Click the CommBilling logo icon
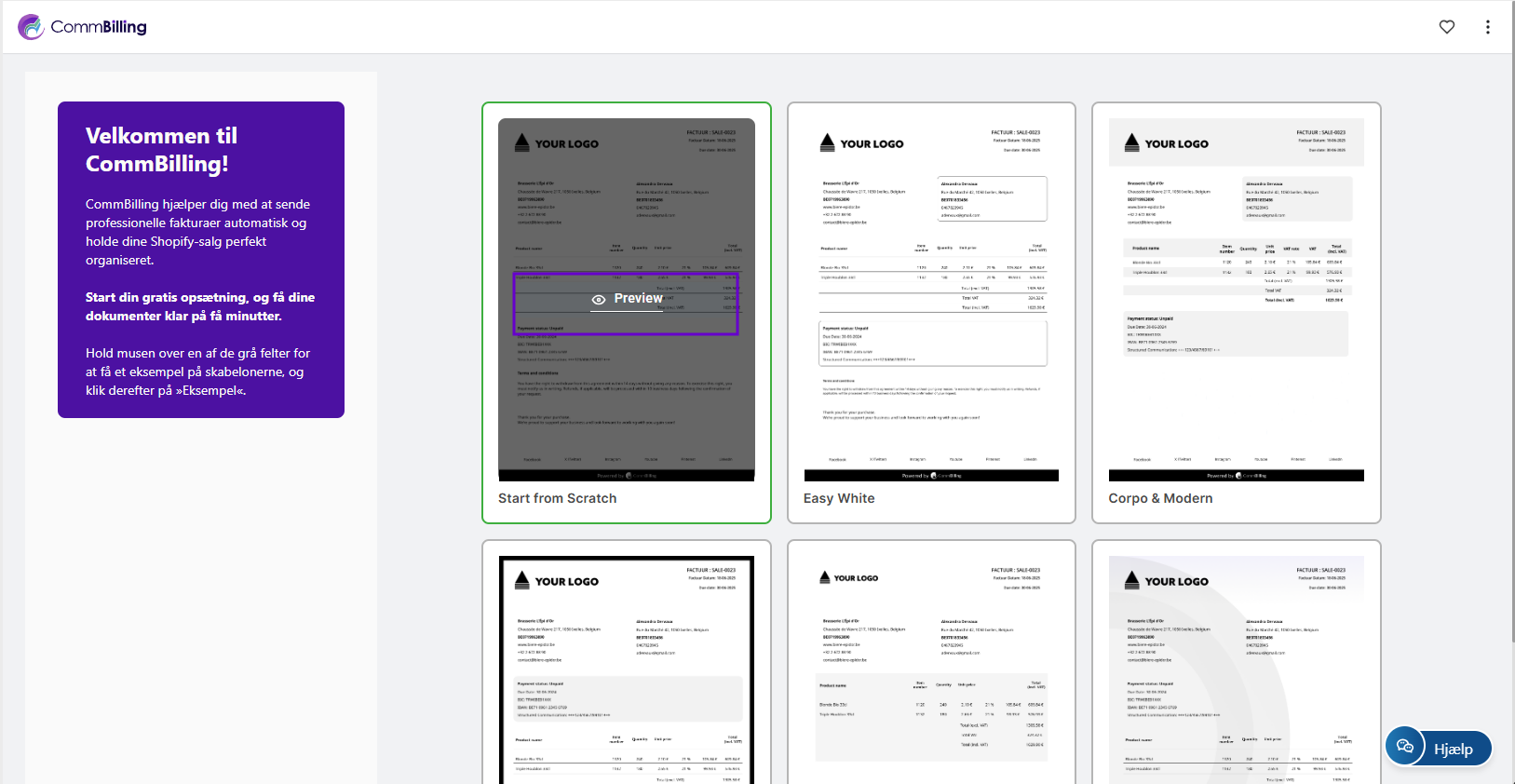Image resolution: width=1515 pixels, height=784 pixels. (31, 27)
